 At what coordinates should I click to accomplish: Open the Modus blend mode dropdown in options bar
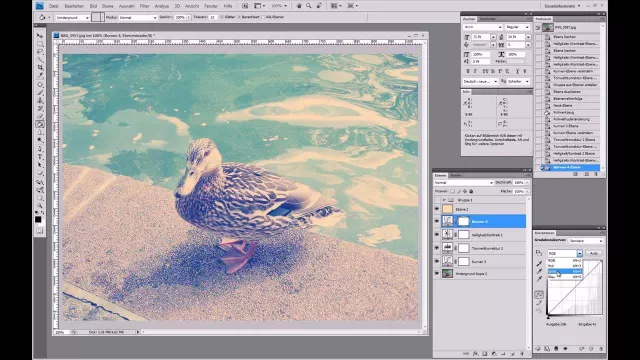click(138, 18)
